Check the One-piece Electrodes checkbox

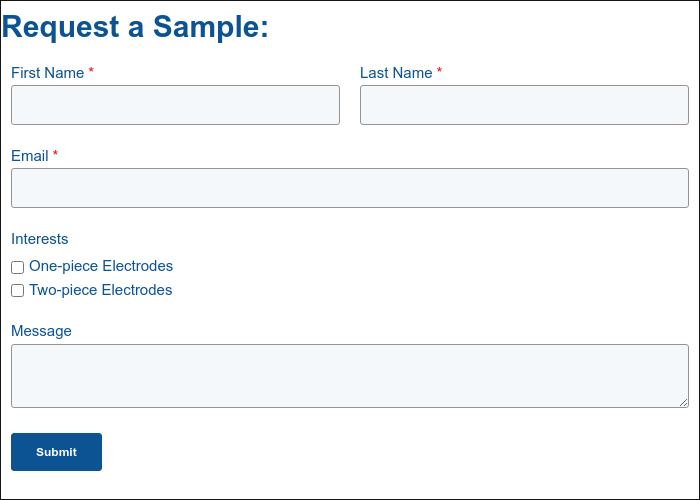tap(18, 267)
